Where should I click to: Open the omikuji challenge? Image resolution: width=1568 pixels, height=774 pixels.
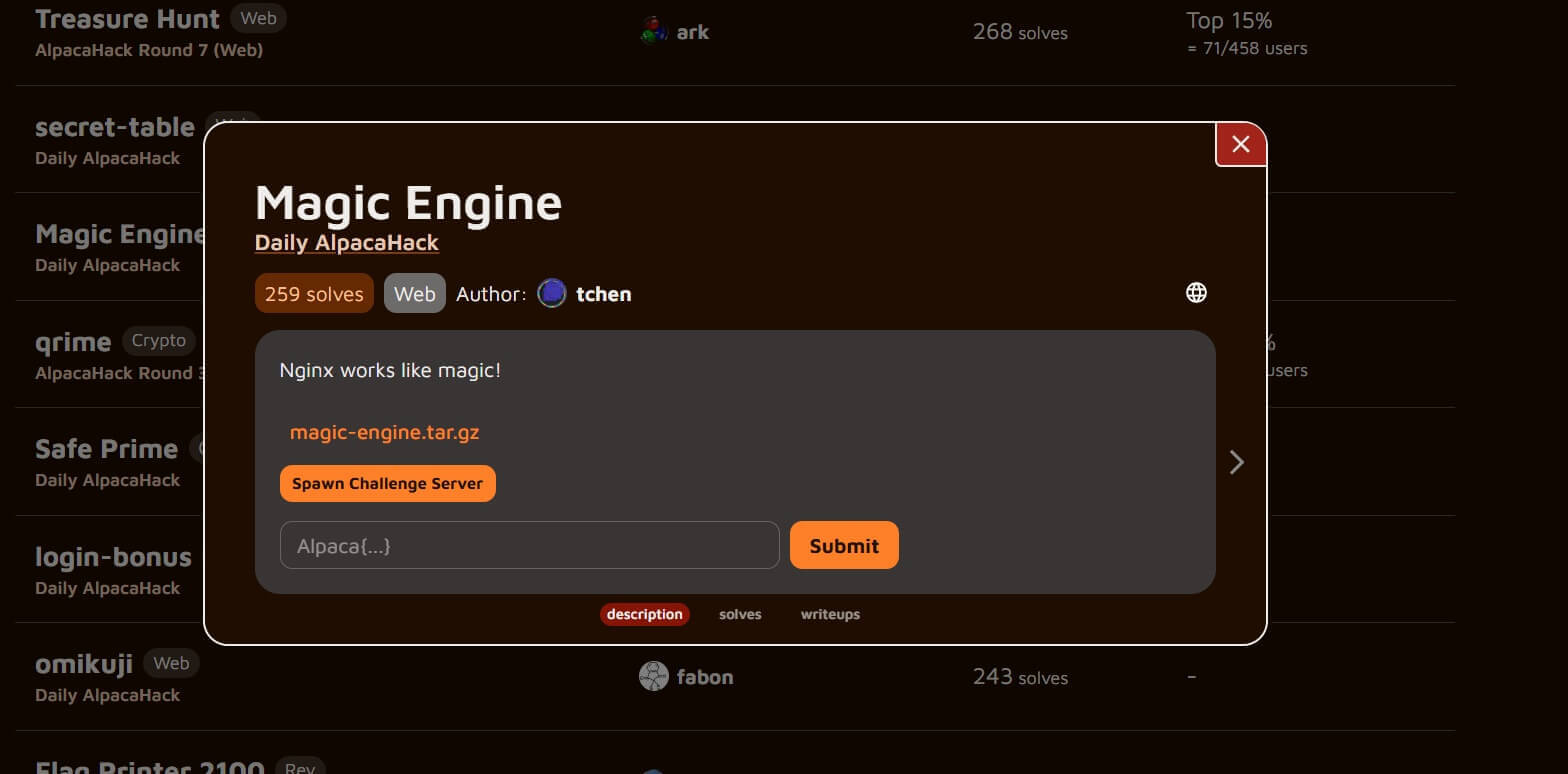click(x=84, y=664)
